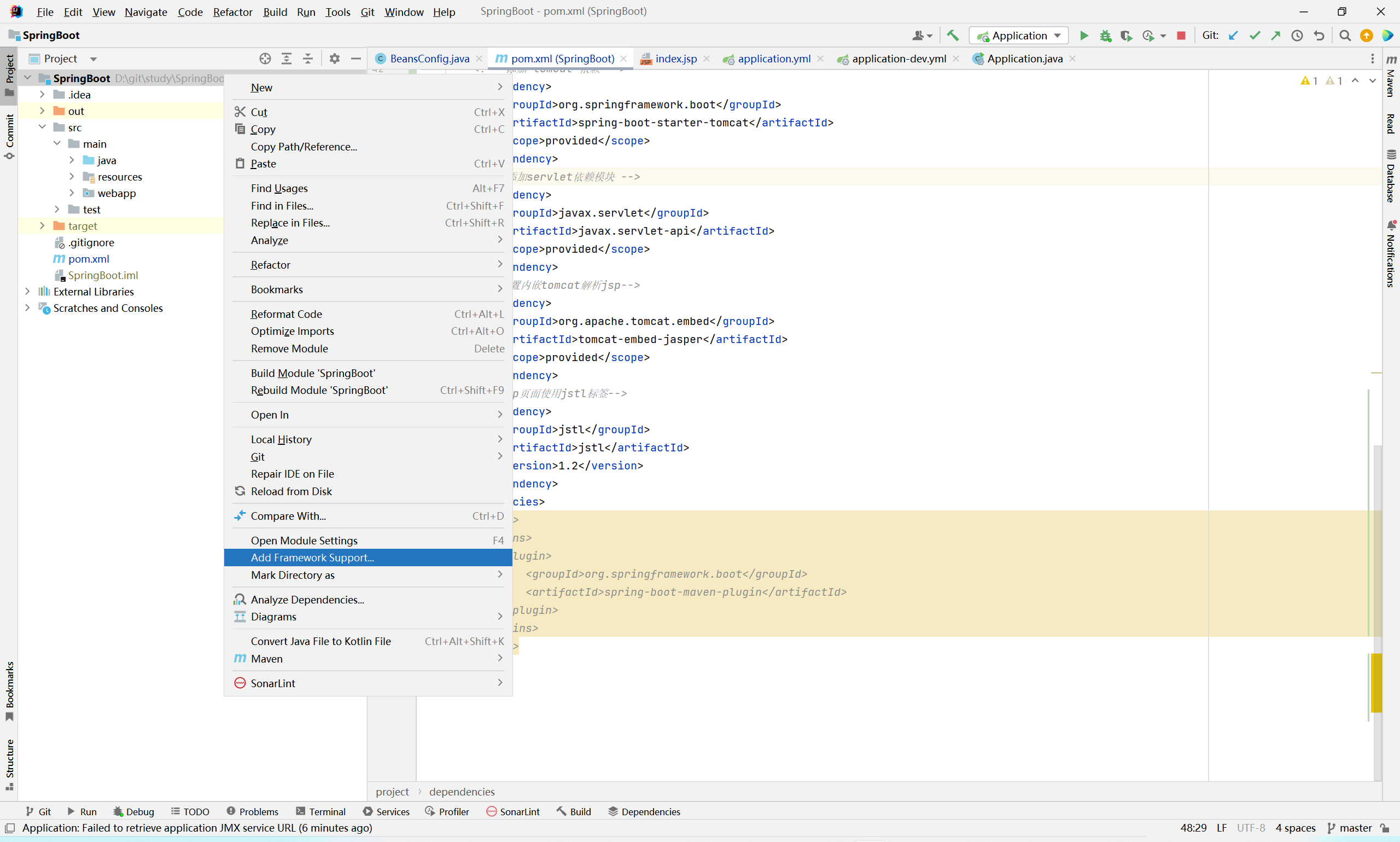1400x842 pixels.
Task: Click the green Run Application button
Action: (x=1083, y=36)
